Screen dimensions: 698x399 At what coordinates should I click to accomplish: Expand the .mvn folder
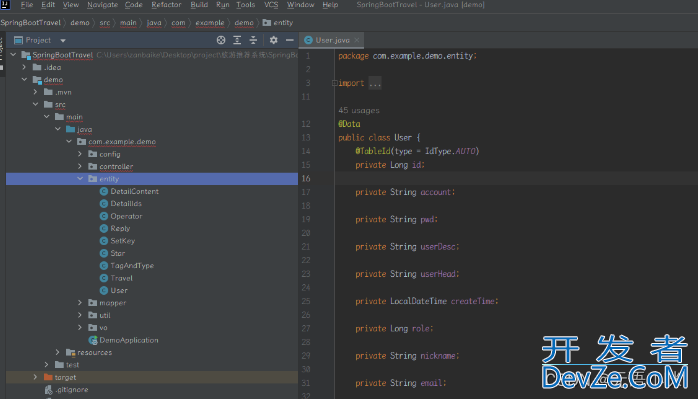pos(36,92)
